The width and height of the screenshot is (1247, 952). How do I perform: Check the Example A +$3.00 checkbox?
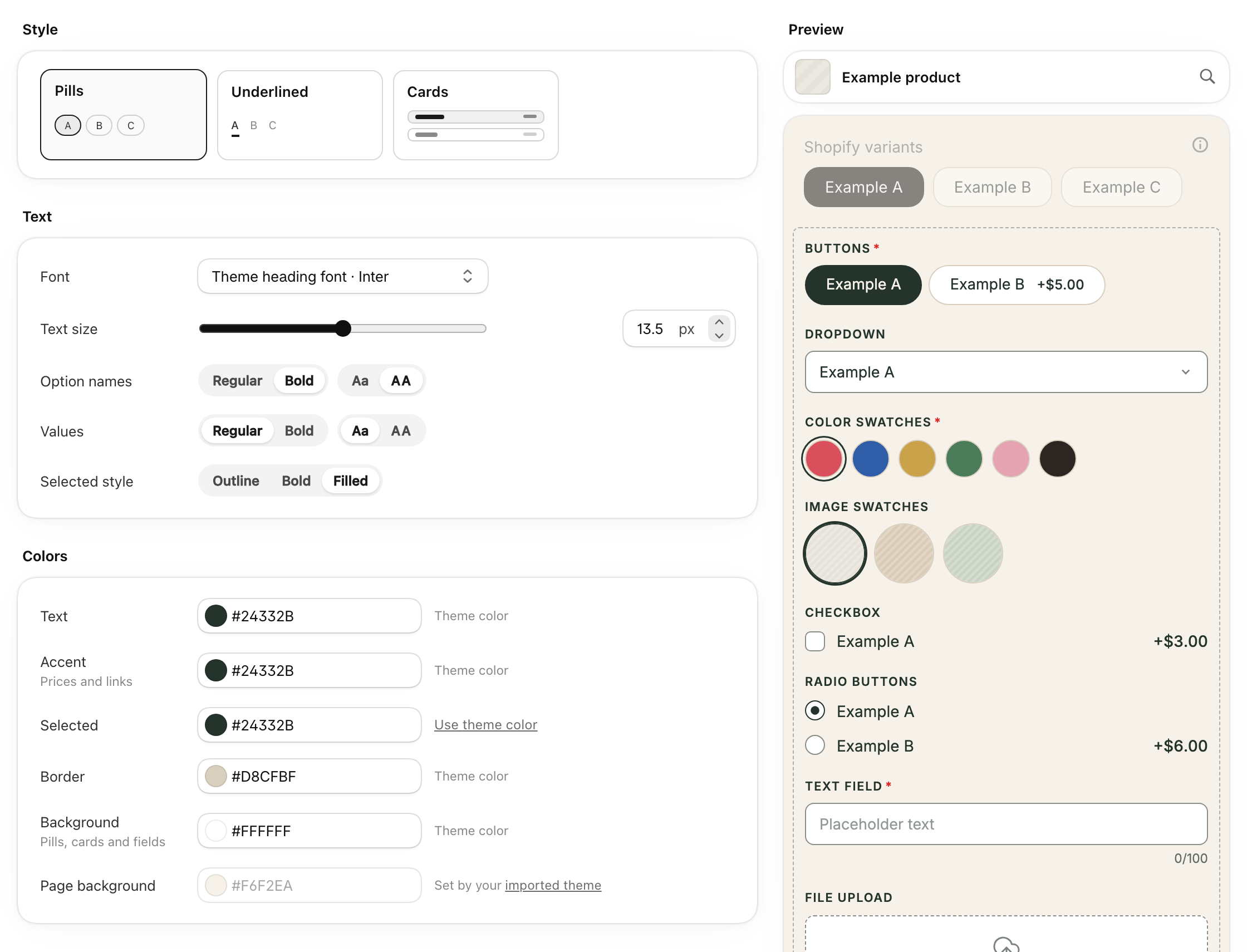pos(814,641)
